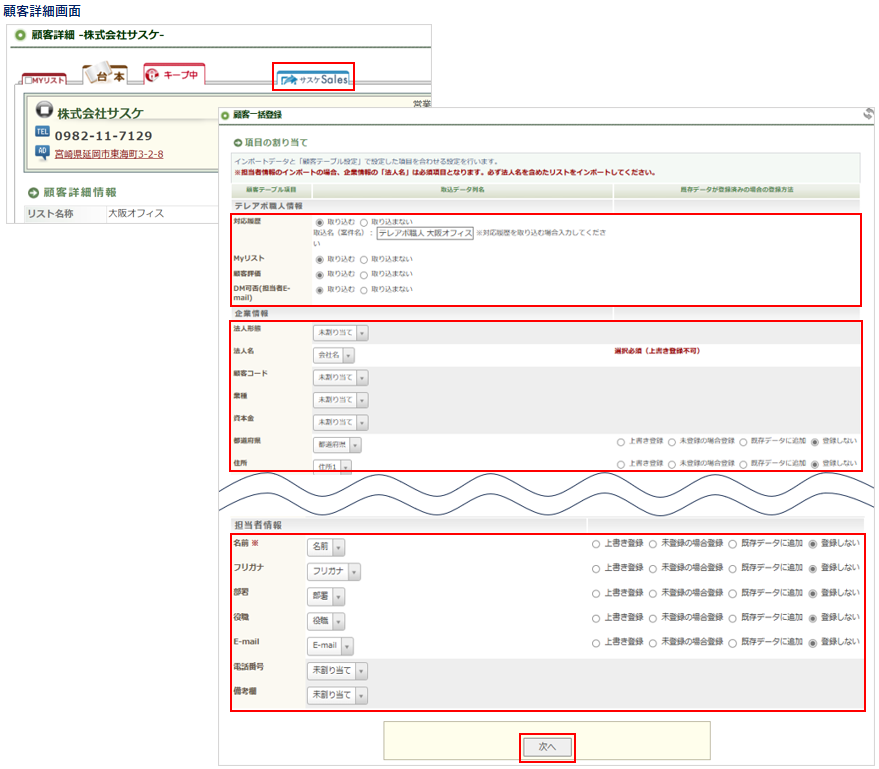Viewport: 879px width, 769px height.
Task: Open the 部署 assignment dropdown
Action: click(326, 596)
